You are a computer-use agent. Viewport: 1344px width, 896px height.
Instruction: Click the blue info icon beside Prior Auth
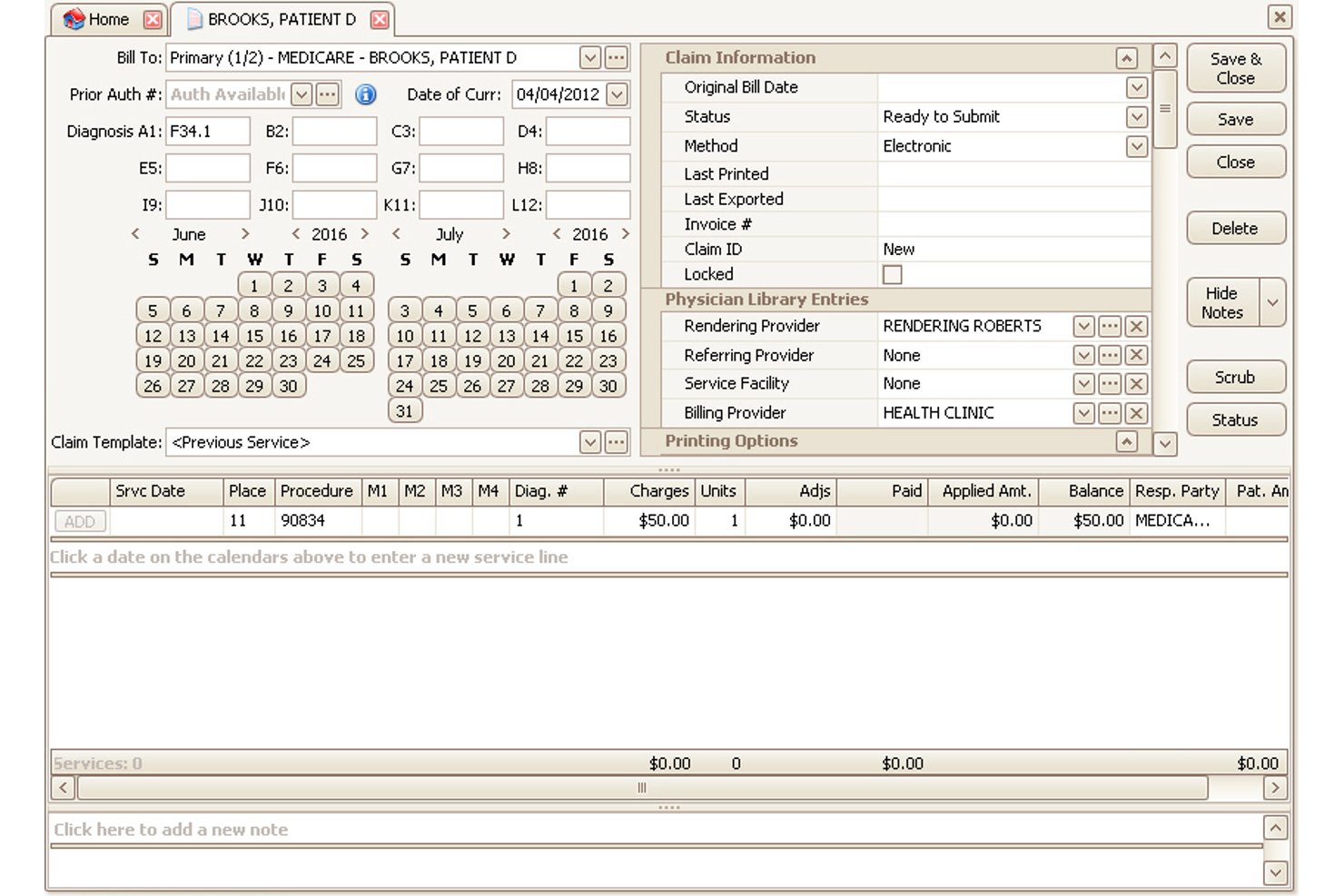click(365, 94)
